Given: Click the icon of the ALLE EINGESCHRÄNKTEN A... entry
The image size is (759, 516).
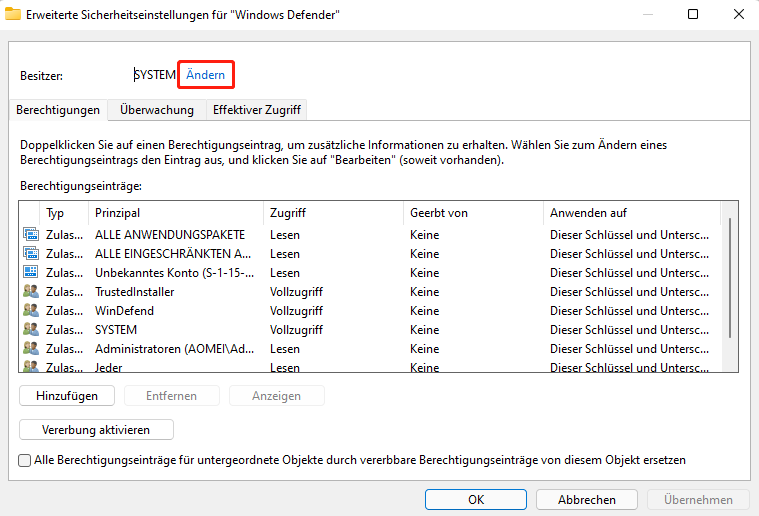Looking at the screenshot, I should coord(31,254).
